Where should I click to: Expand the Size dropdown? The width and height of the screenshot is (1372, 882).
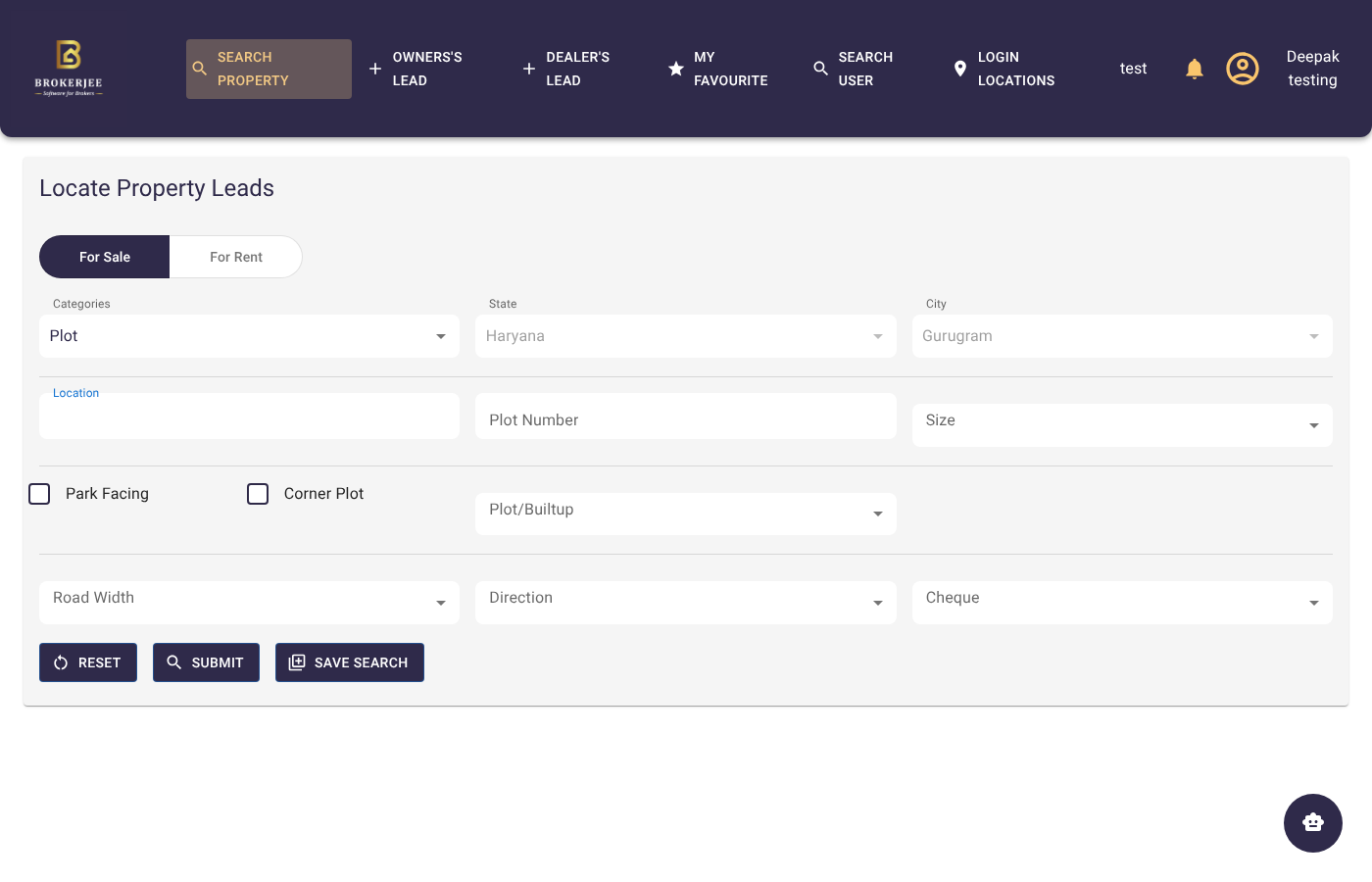[x=1121, y=425]
